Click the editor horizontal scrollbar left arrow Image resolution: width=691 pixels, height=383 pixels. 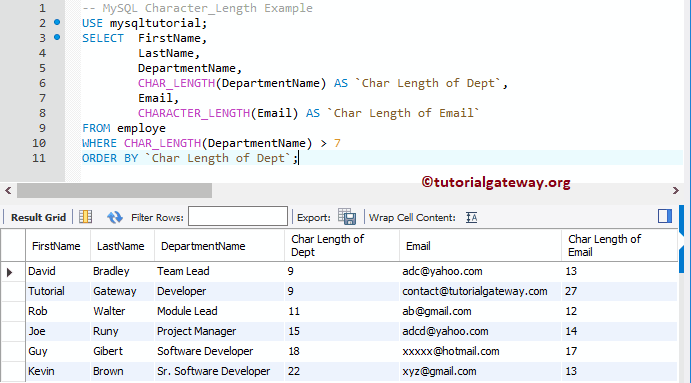click(8, 190)
